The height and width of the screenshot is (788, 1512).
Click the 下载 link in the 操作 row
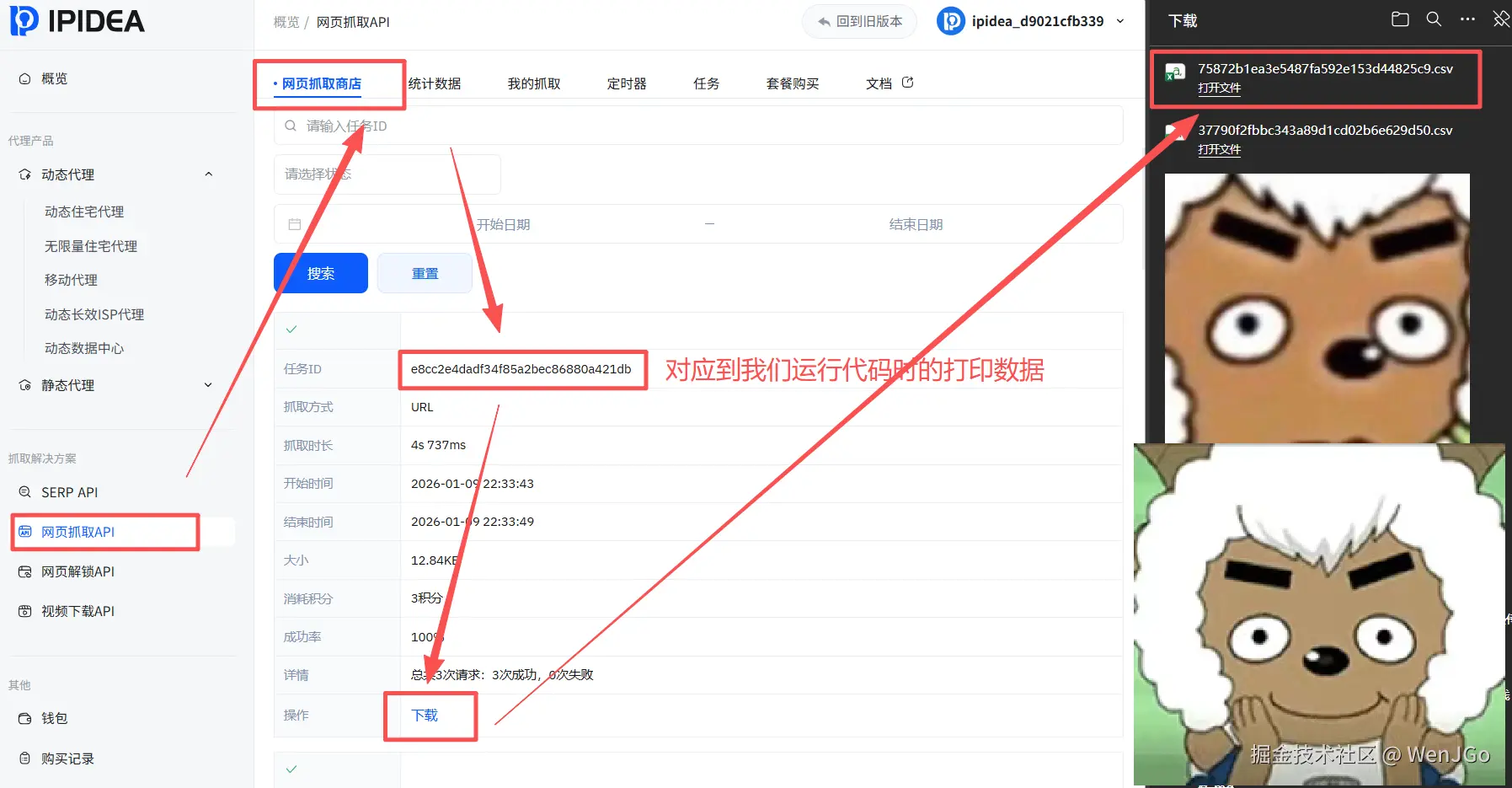pyautogui.click(x=425, y=716)
